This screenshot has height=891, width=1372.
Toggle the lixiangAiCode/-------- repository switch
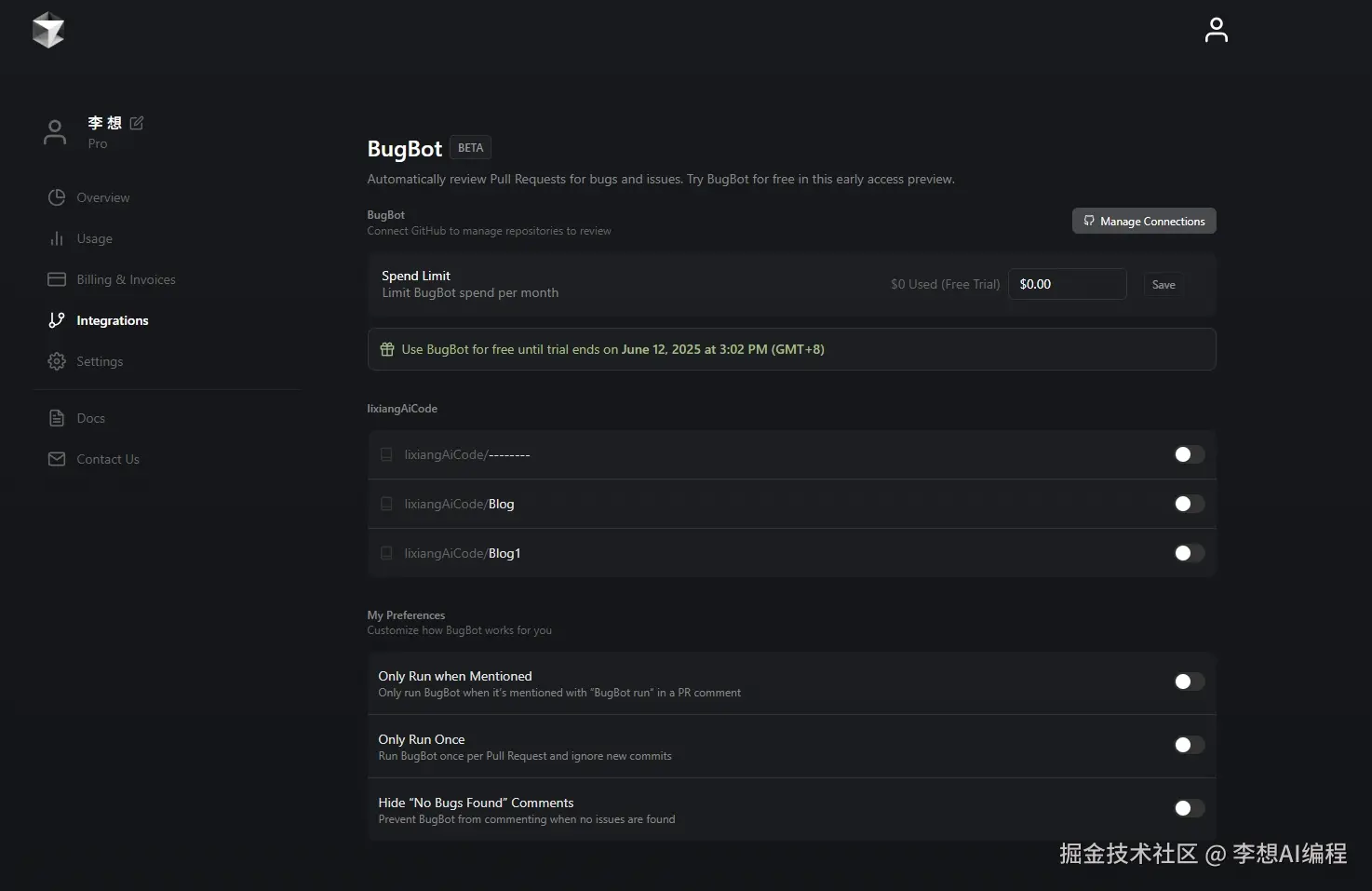1189,454
